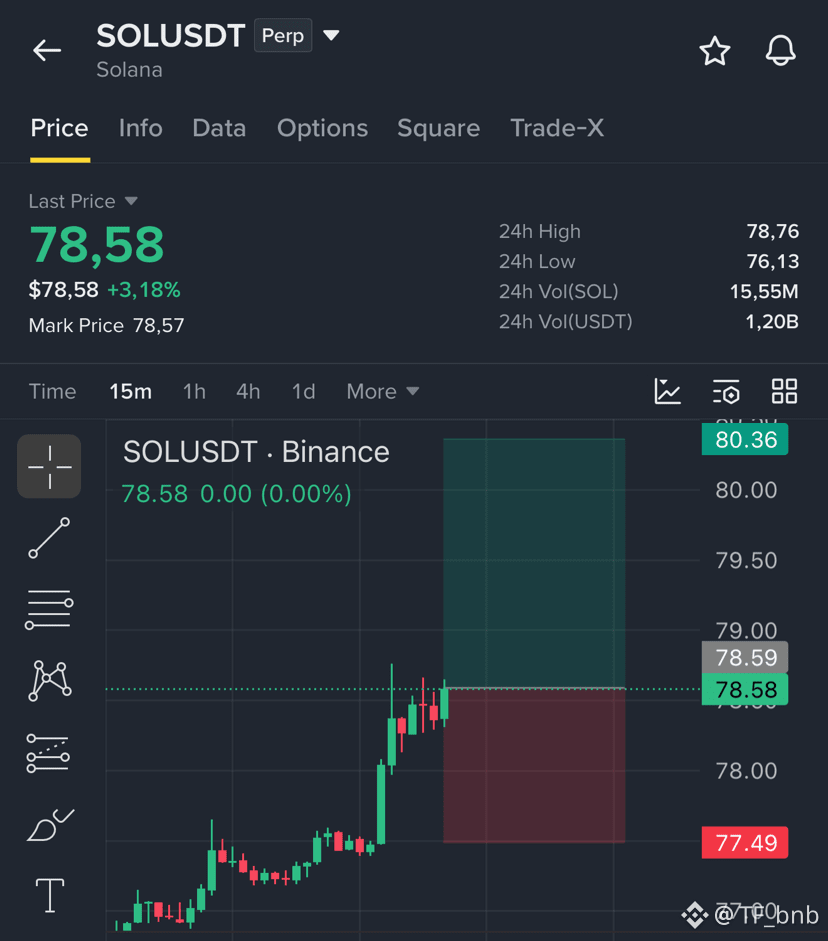
Task: Click the 24h Low value 76,13
Action: click(x=772, y=261)
